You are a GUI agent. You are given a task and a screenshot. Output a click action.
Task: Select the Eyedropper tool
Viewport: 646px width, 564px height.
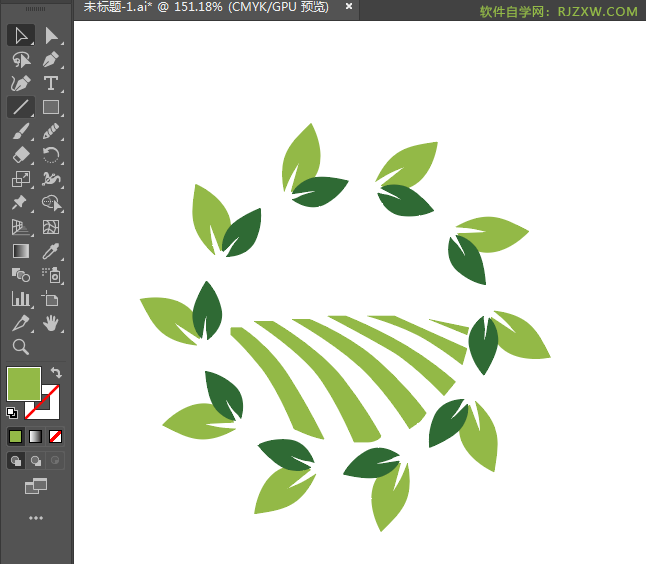pos(51,251)
